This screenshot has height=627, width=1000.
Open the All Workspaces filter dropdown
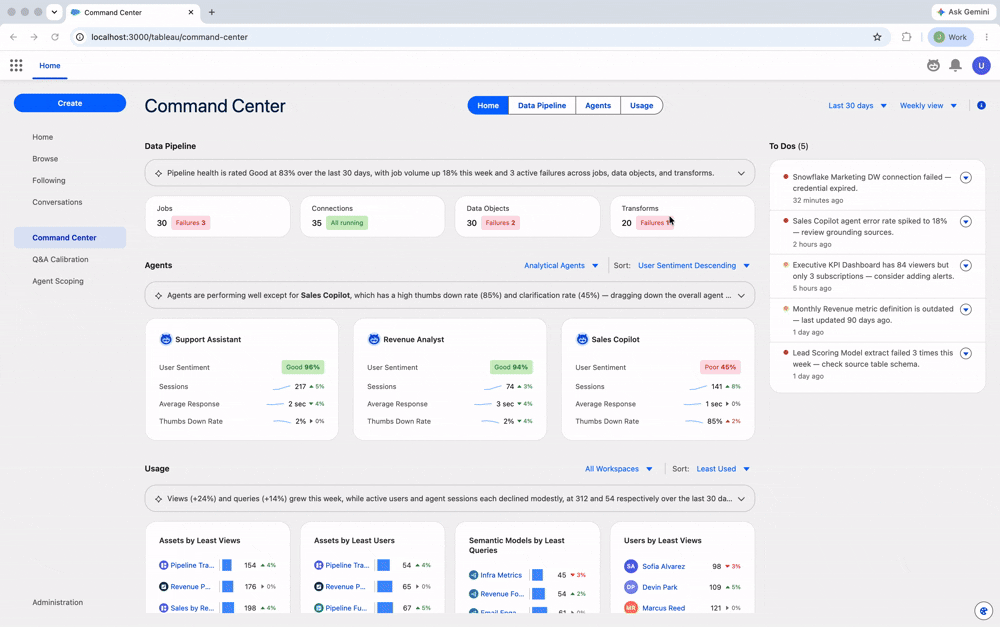point(619,469)
